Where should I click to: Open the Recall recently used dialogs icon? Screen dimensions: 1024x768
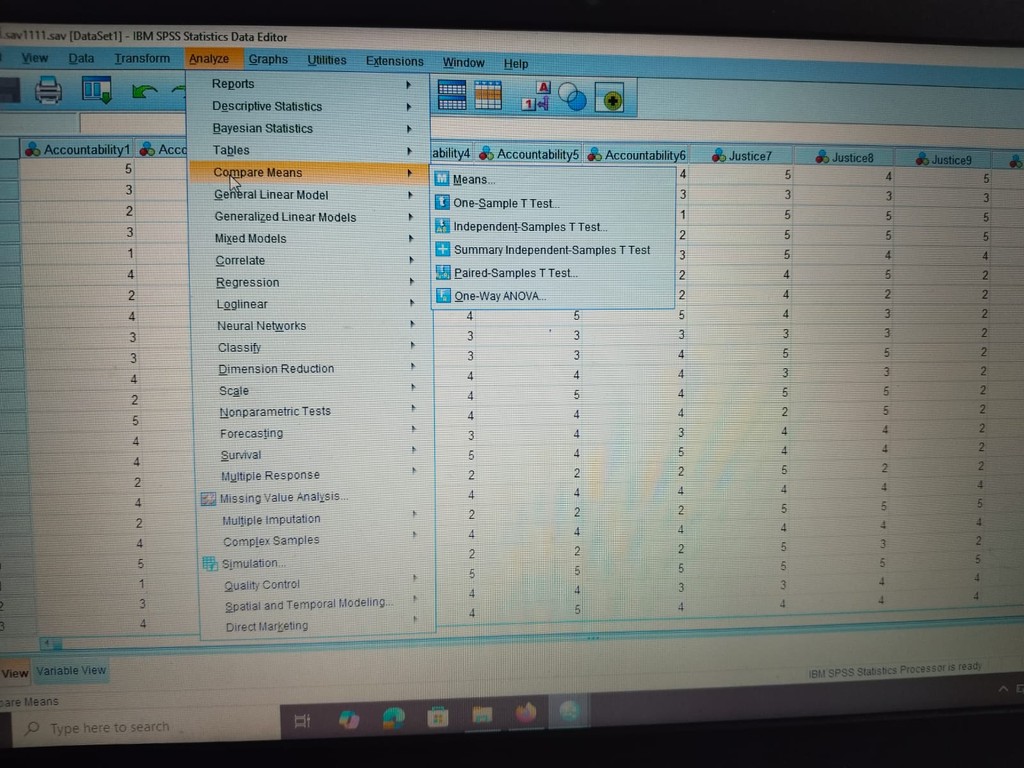[x=97, y=89]
